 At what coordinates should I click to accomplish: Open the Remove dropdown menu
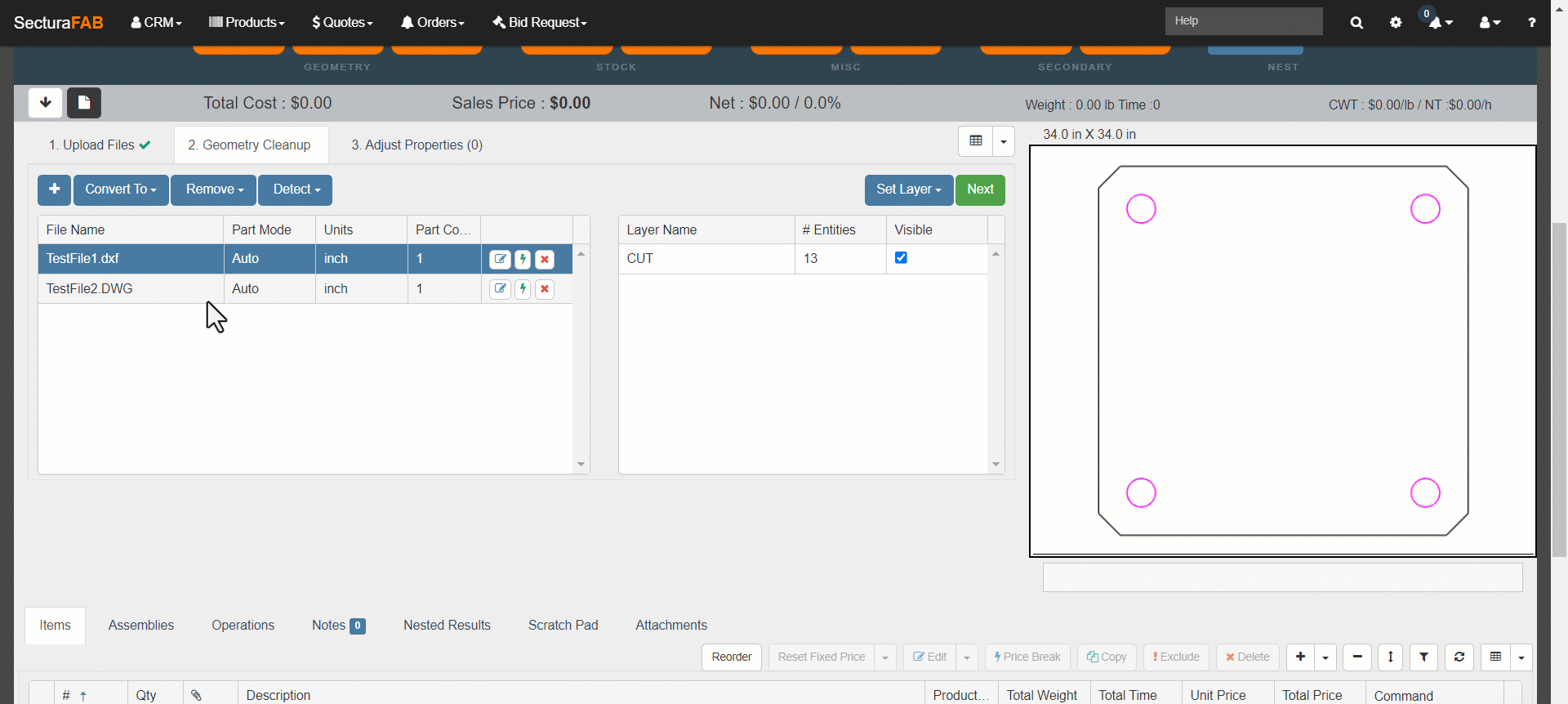point(214,189)
